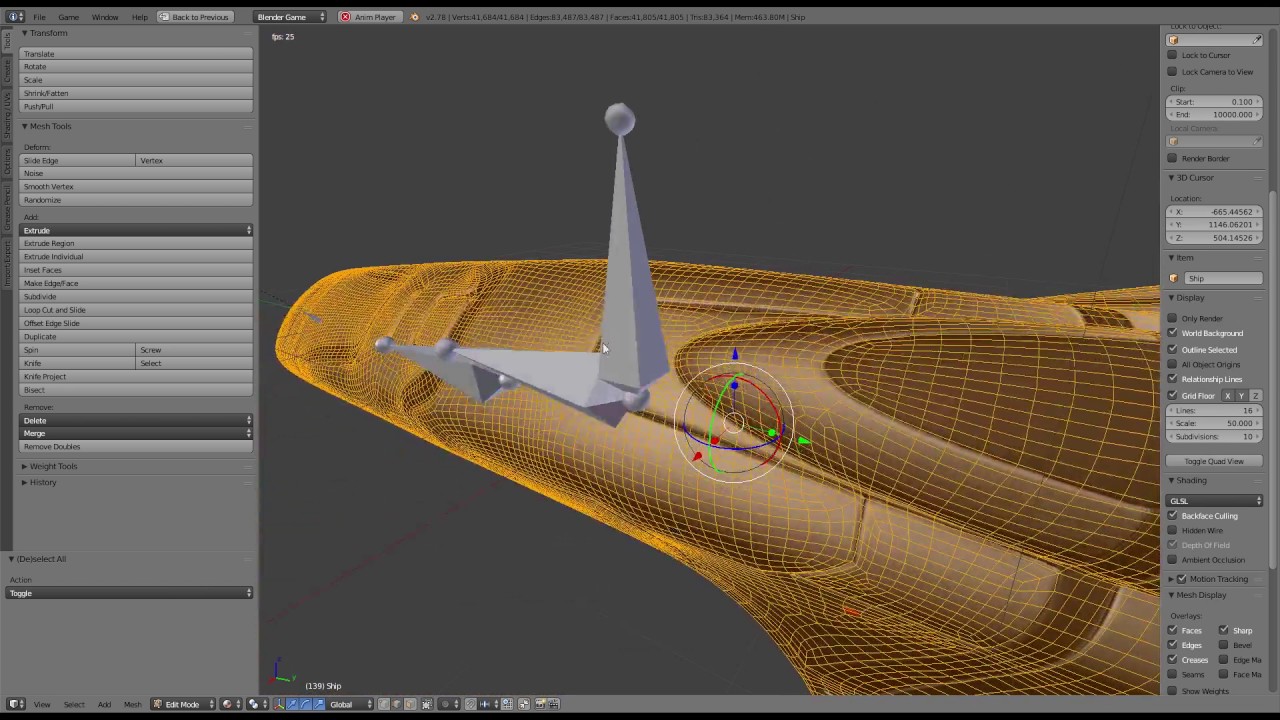Click the Remove Doubles button

pos(136,446)
